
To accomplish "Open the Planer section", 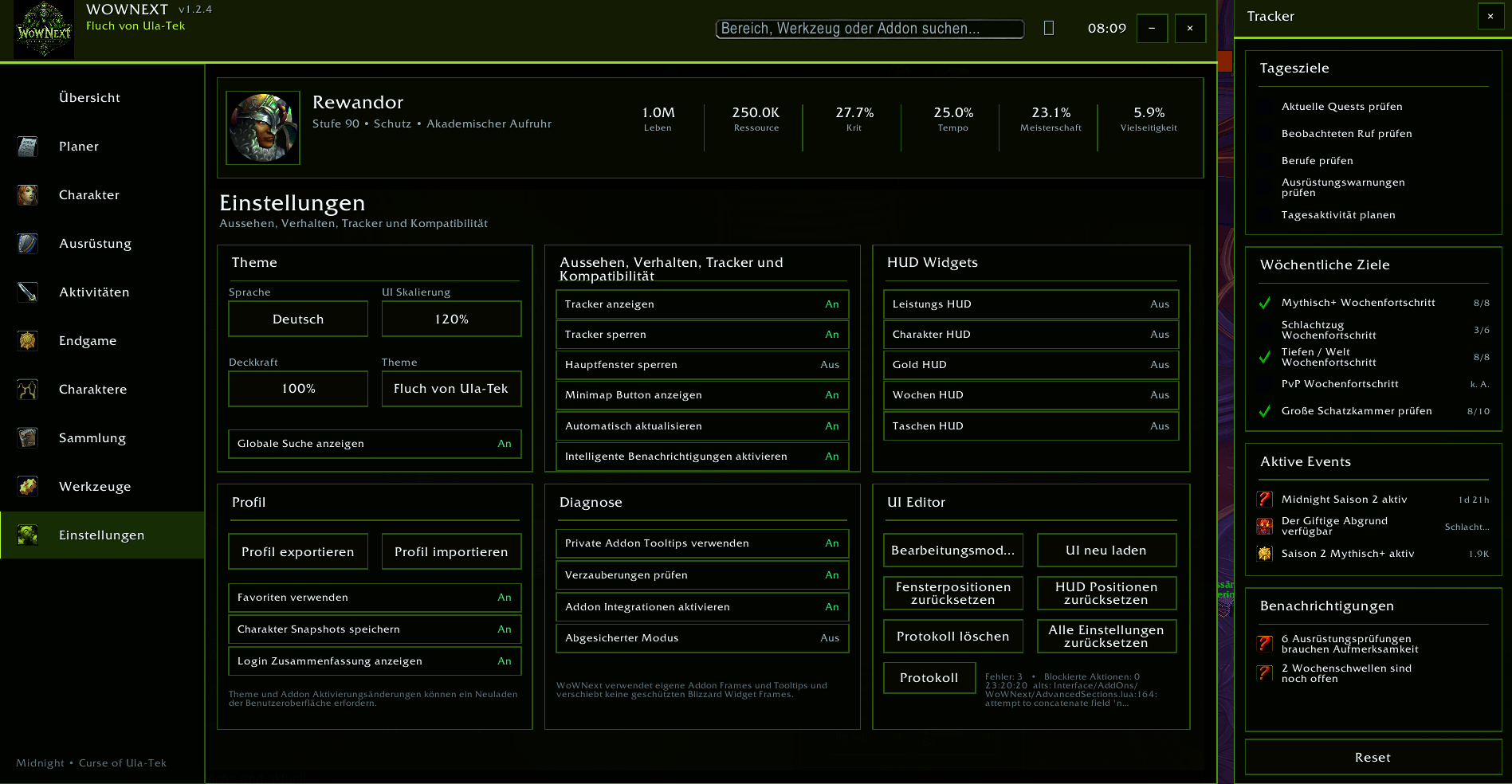I will pos(102,147).
